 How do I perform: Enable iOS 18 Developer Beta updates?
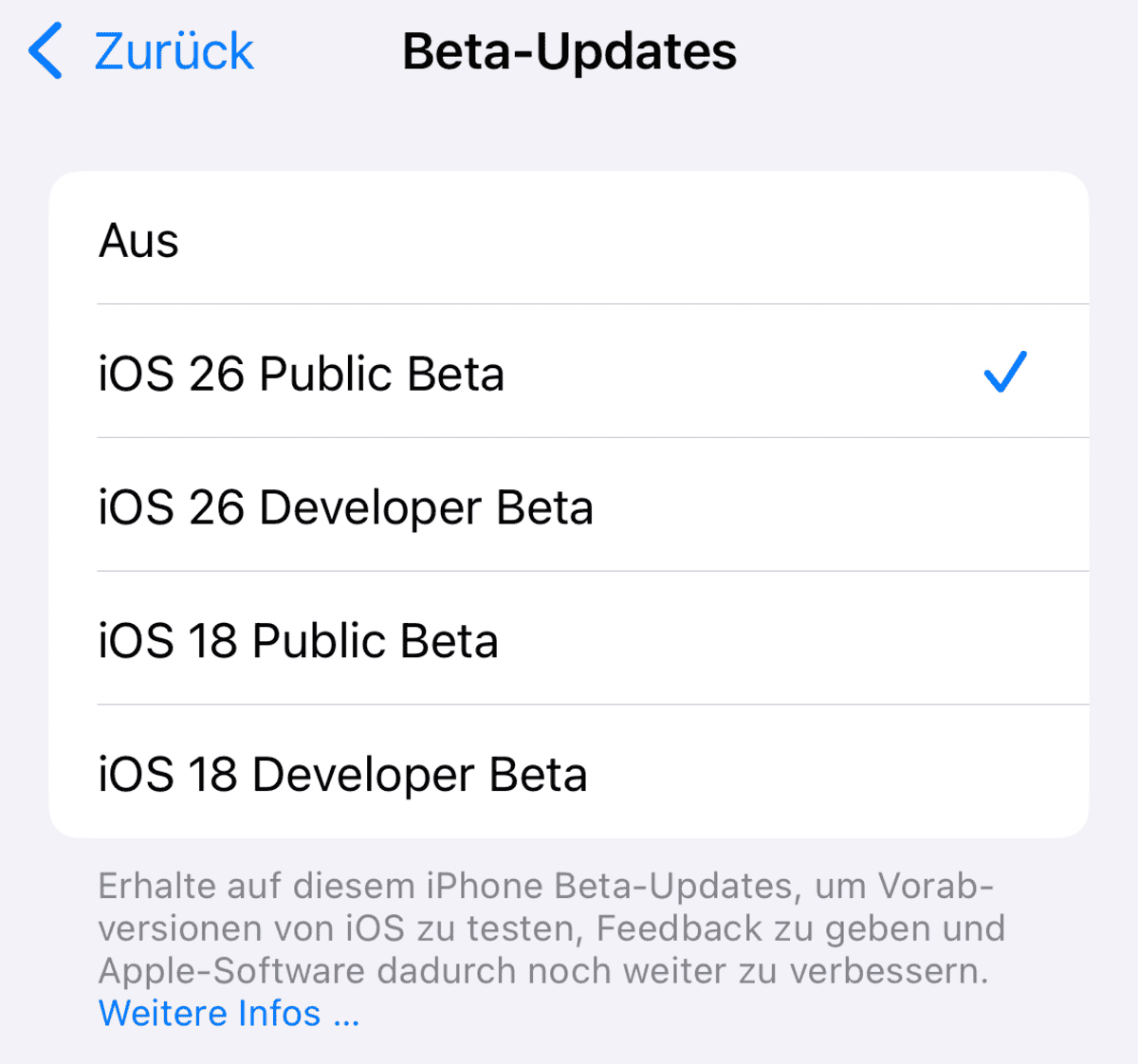click(569, 772)
